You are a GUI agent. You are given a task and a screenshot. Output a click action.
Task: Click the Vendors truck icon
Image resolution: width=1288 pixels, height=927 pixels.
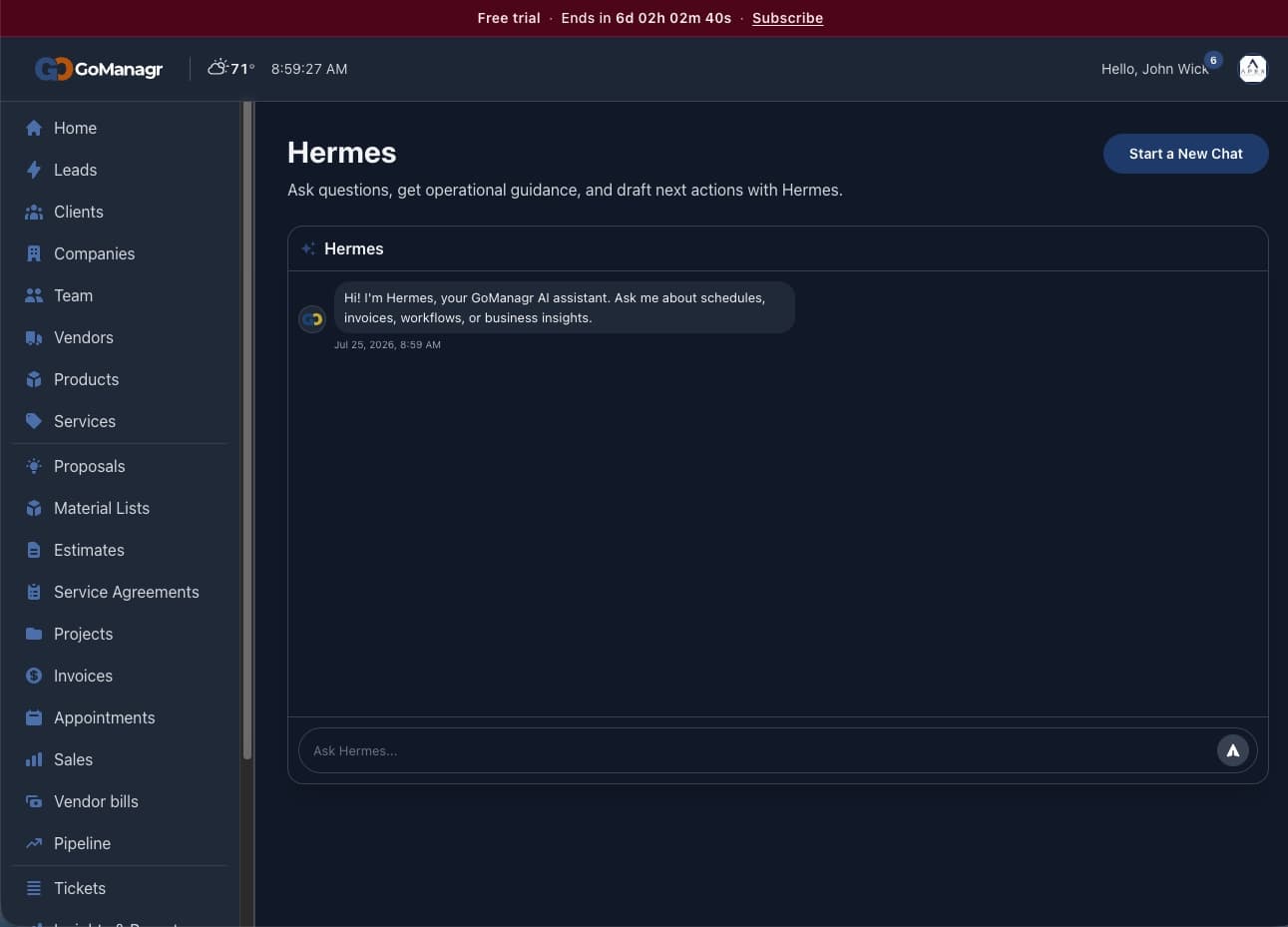(34, 337)
